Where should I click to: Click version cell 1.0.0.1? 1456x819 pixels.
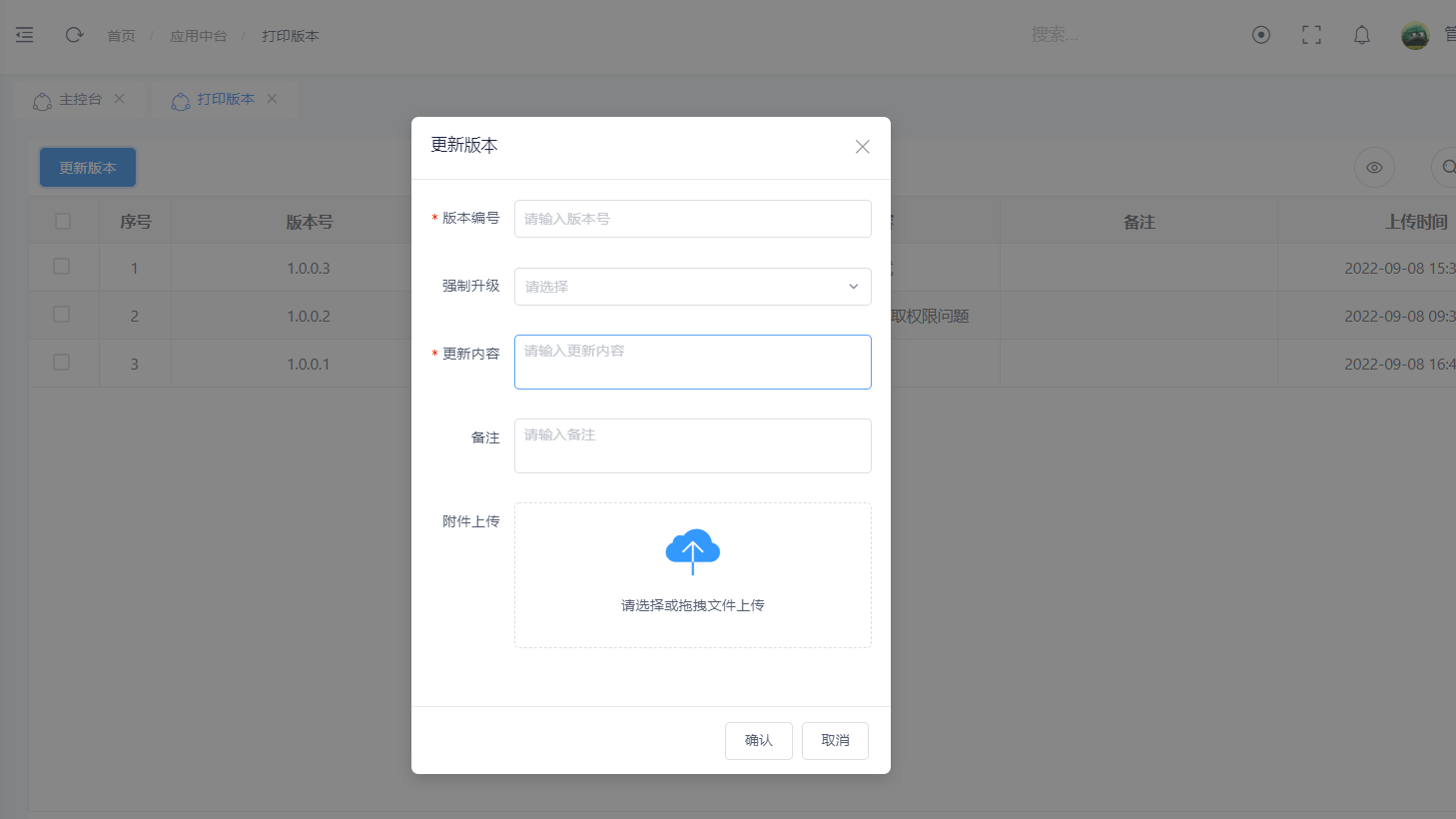[309, 364]
